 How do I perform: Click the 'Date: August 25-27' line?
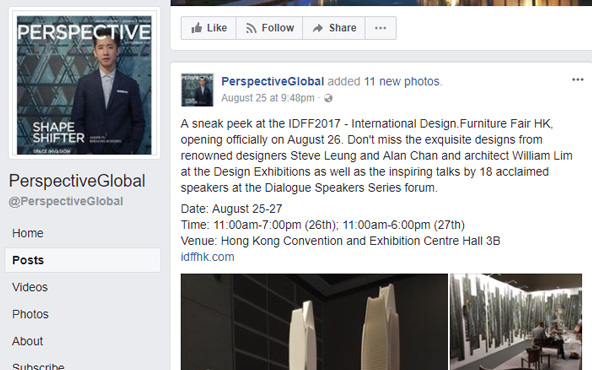point(231,209)
